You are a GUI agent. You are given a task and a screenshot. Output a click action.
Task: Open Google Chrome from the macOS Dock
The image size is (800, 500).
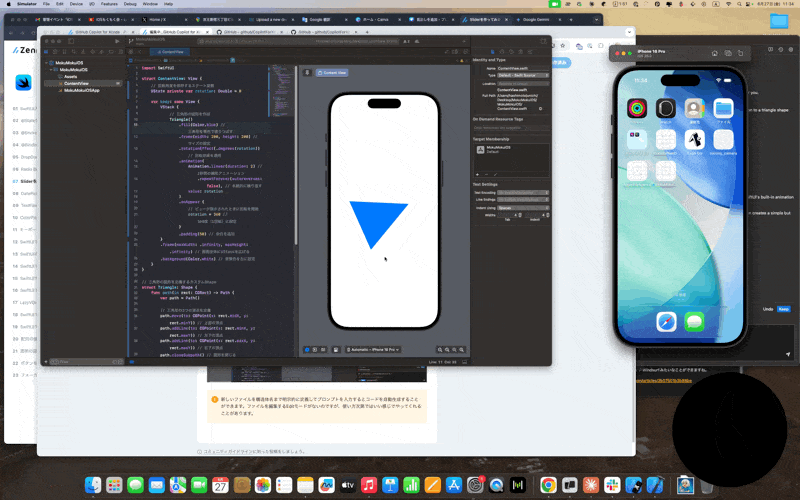[548, 485]
